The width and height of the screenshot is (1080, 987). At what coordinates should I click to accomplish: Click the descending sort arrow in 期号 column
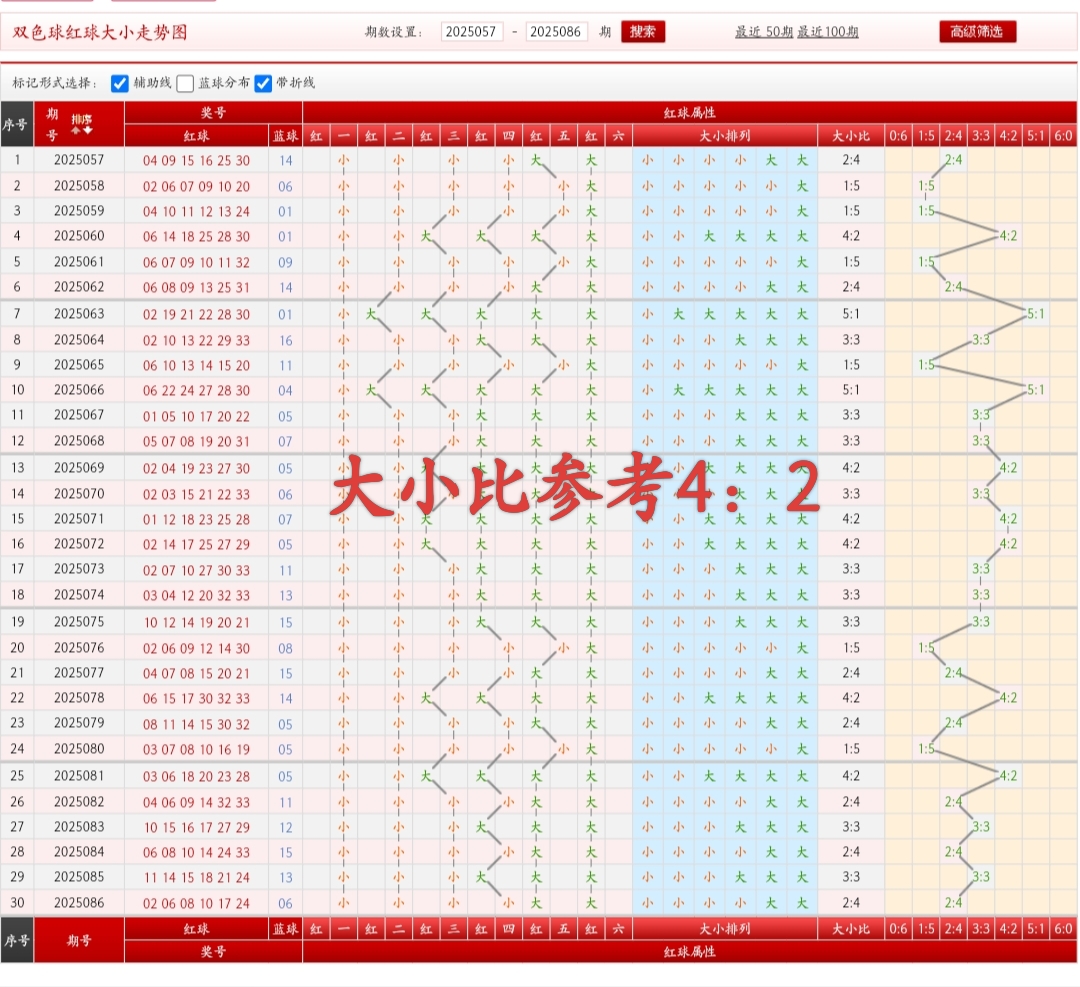click(x=87, y=130)
